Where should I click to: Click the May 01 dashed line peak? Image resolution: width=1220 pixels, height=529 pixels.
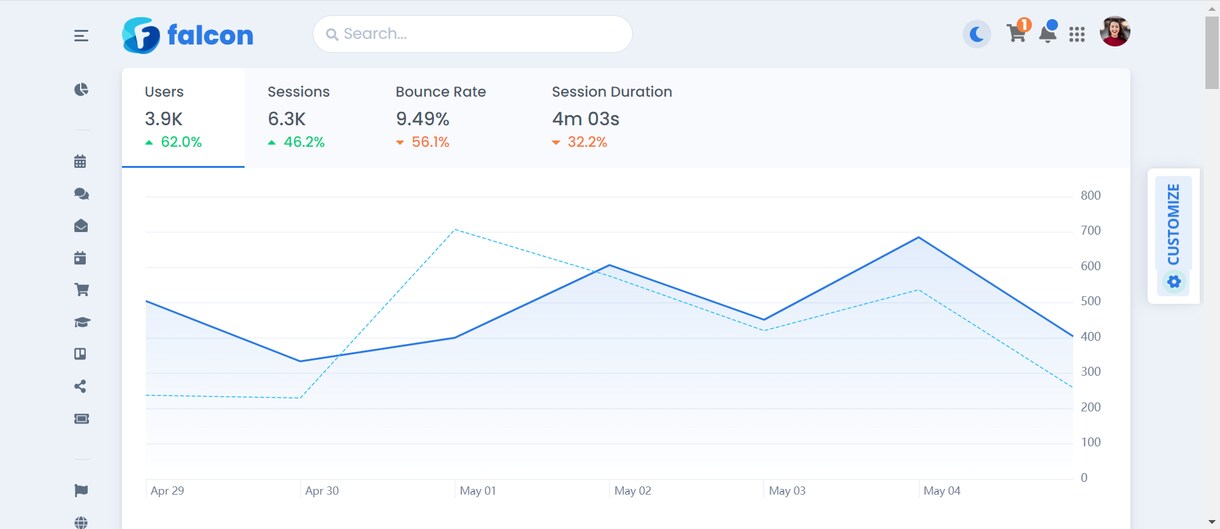(455, 230)
